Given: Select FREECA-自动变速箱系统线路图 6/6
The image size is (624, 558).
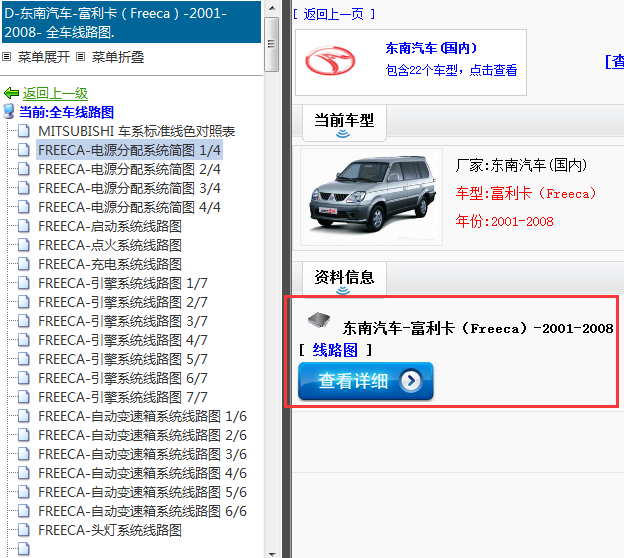Looking at the screenshot, I should (x=142, y=511).
